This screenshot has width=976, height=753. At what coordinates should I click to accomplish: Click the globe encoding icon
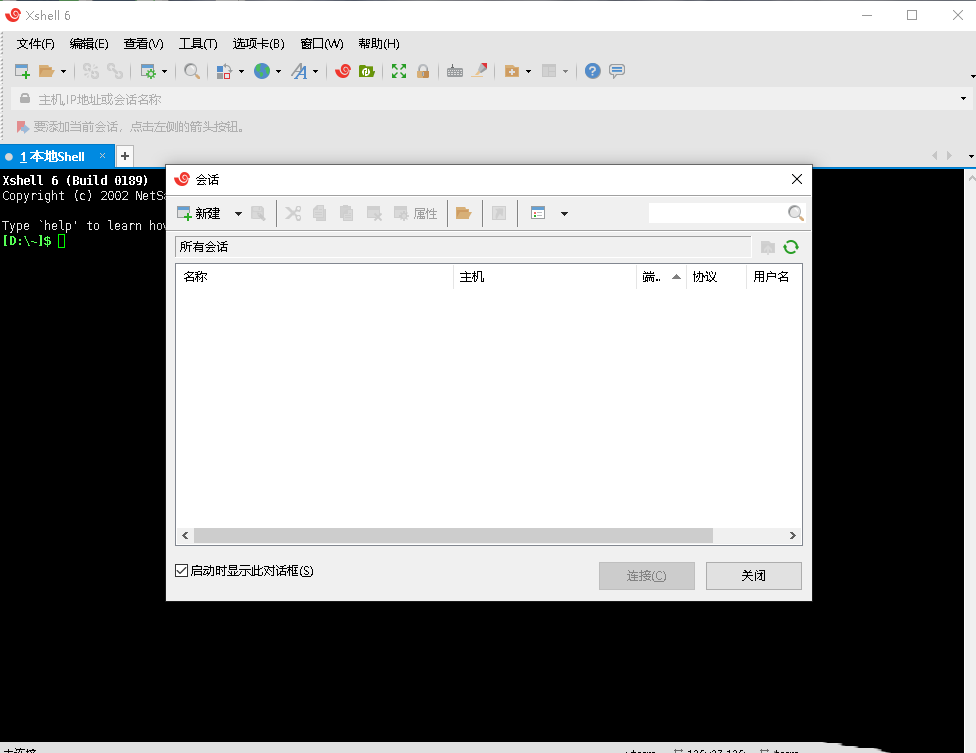click(262, 72)
